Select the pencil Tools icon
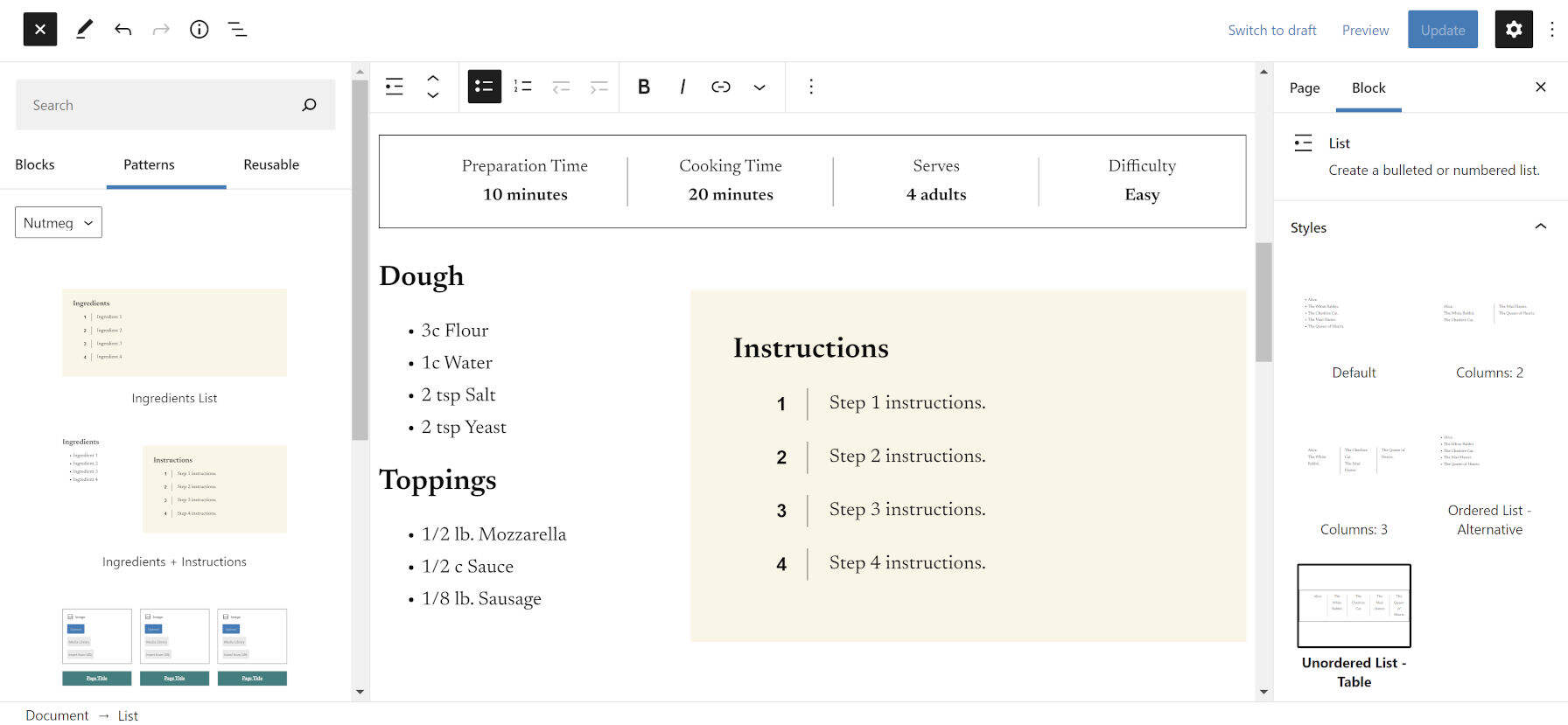Image resolution: width=1568 pixels, height=725 pixels. 84,30
